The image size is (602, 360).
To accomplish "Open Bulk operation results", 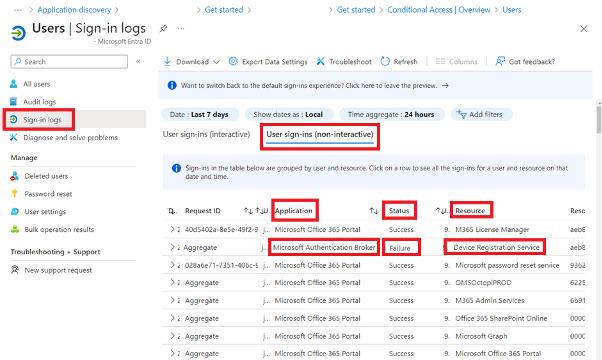I will (59, 230).
